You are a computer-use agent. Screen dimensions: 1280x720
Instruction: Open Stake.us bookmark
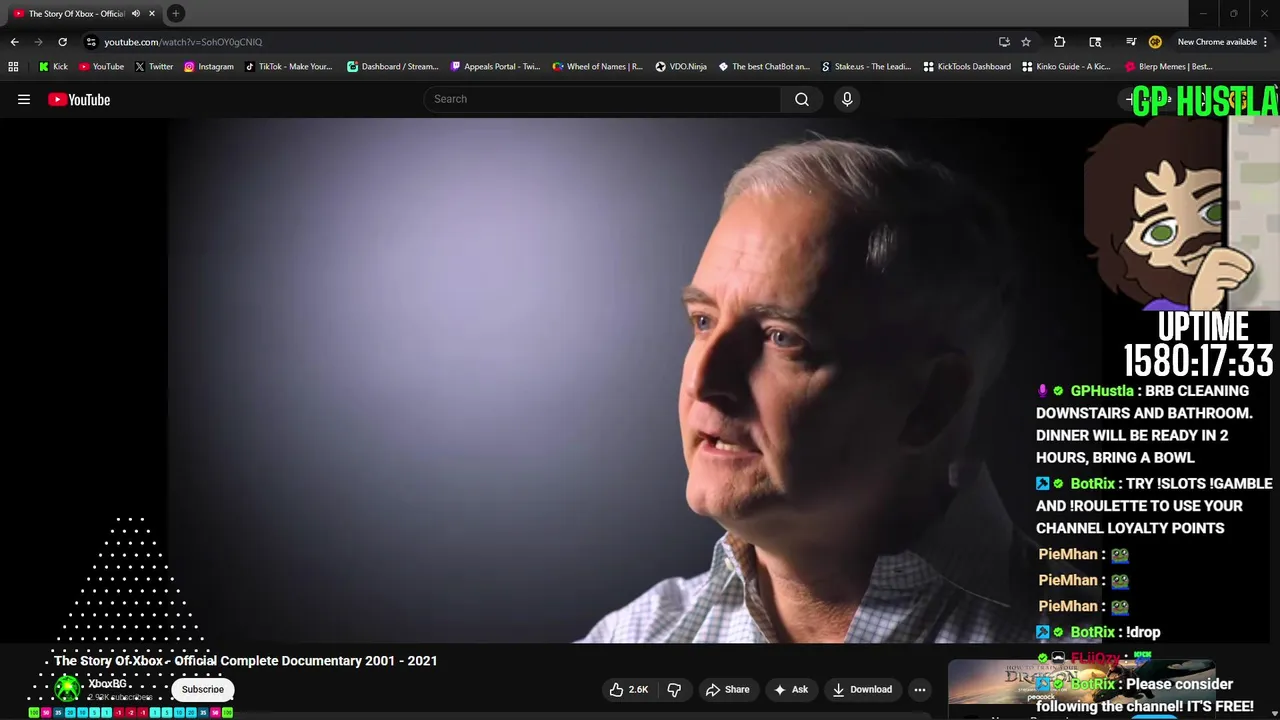point(866,67)
